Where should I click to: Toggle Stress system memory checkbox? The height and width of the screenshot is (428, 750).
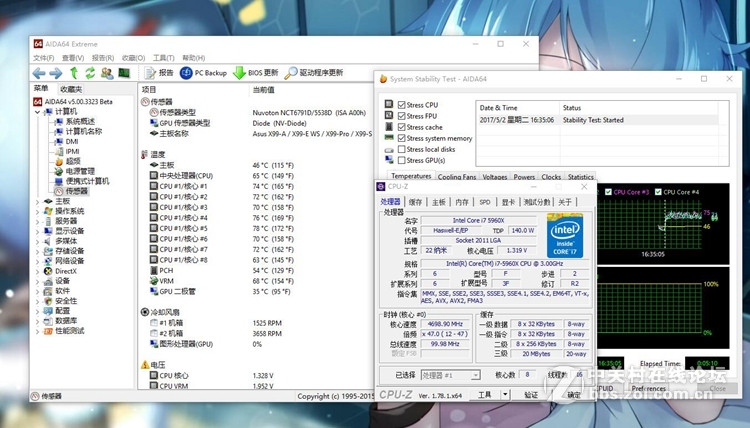click(x=401, y=138)
